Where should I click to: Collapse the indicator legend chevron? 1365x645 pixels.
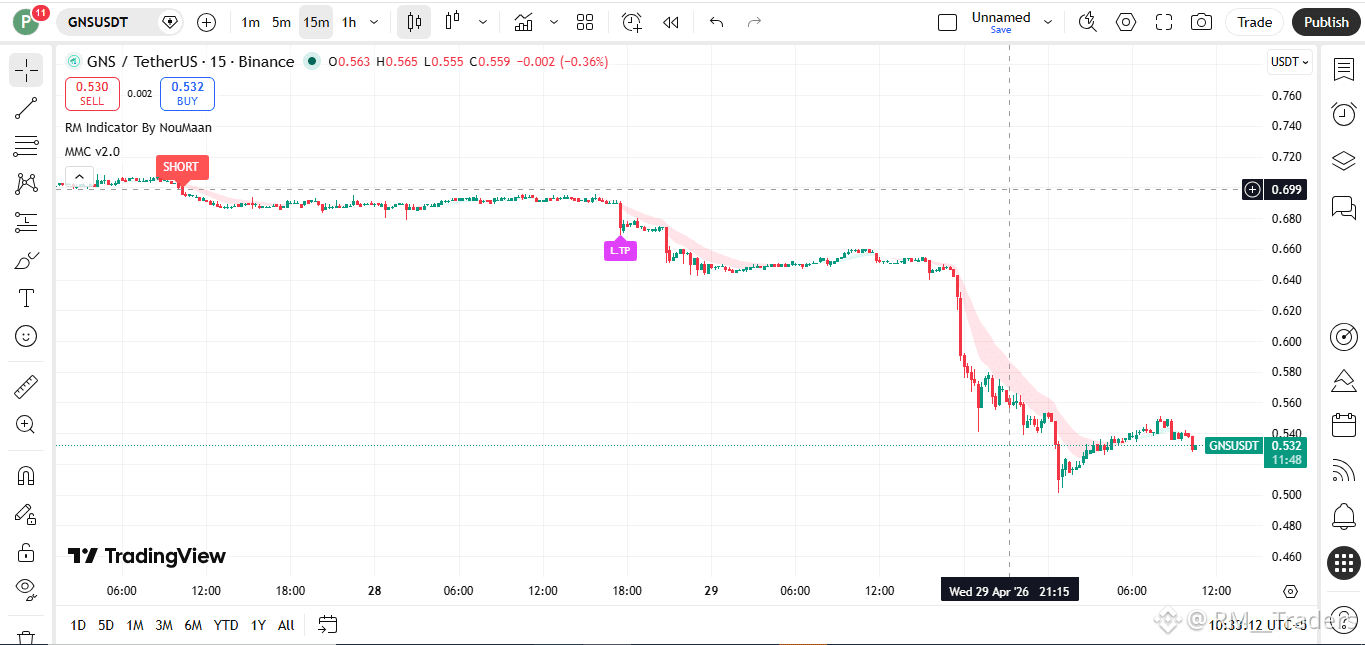tap(79, 178)
